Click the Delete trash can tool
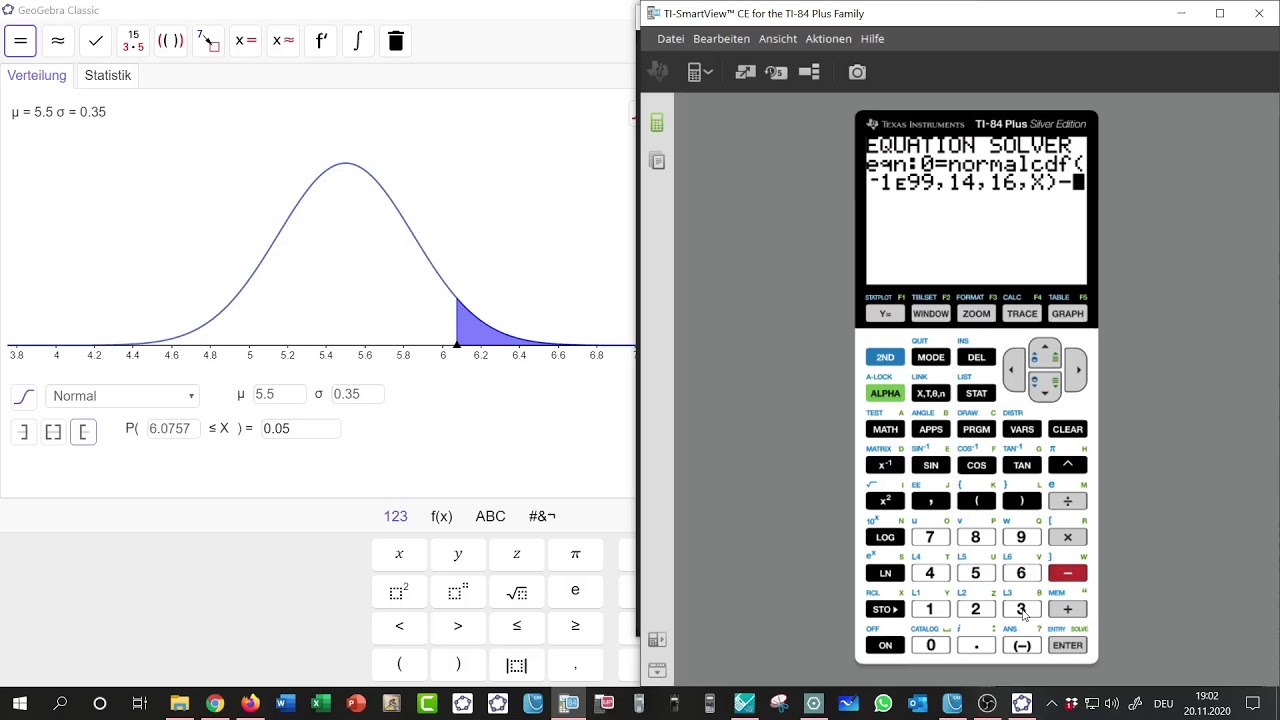1280x720 pixels. pyautogui.click(x=396, y=41)
